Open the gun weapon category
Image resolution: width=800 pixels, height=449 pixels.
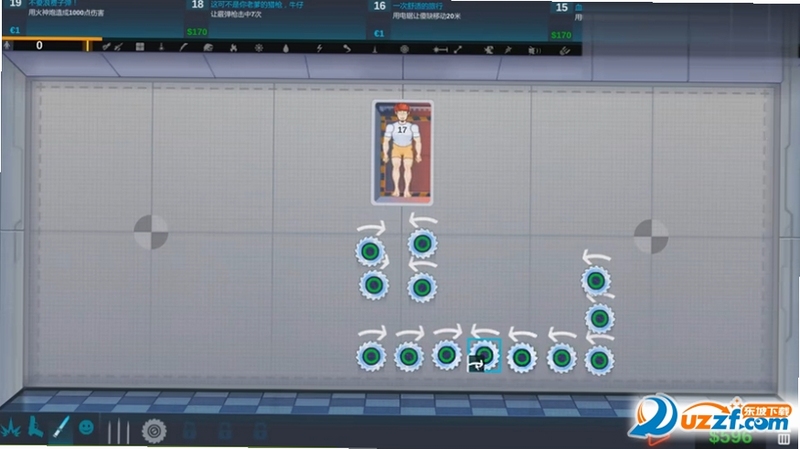tap(35, 427)
